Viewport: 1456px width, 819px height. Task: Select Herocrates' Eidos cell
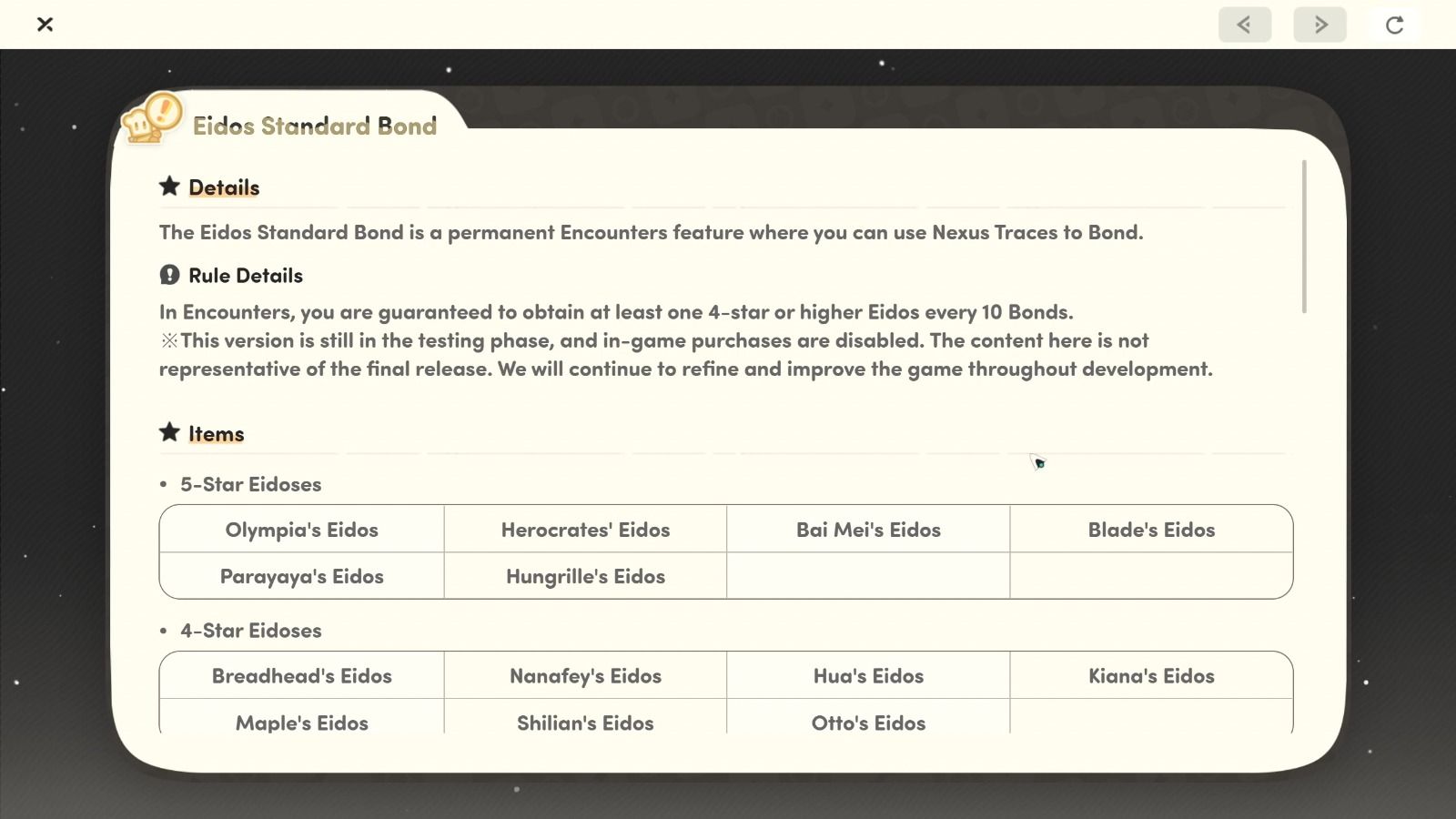click(x=585, y=529)
